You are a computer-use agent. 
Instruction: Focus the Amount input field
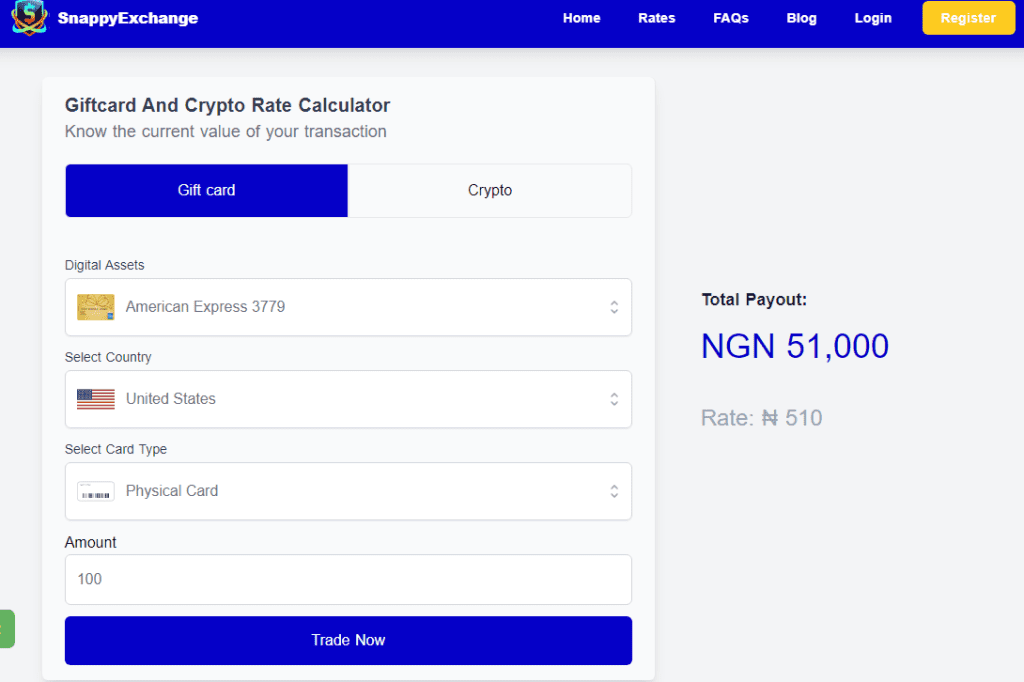point(348,579)
